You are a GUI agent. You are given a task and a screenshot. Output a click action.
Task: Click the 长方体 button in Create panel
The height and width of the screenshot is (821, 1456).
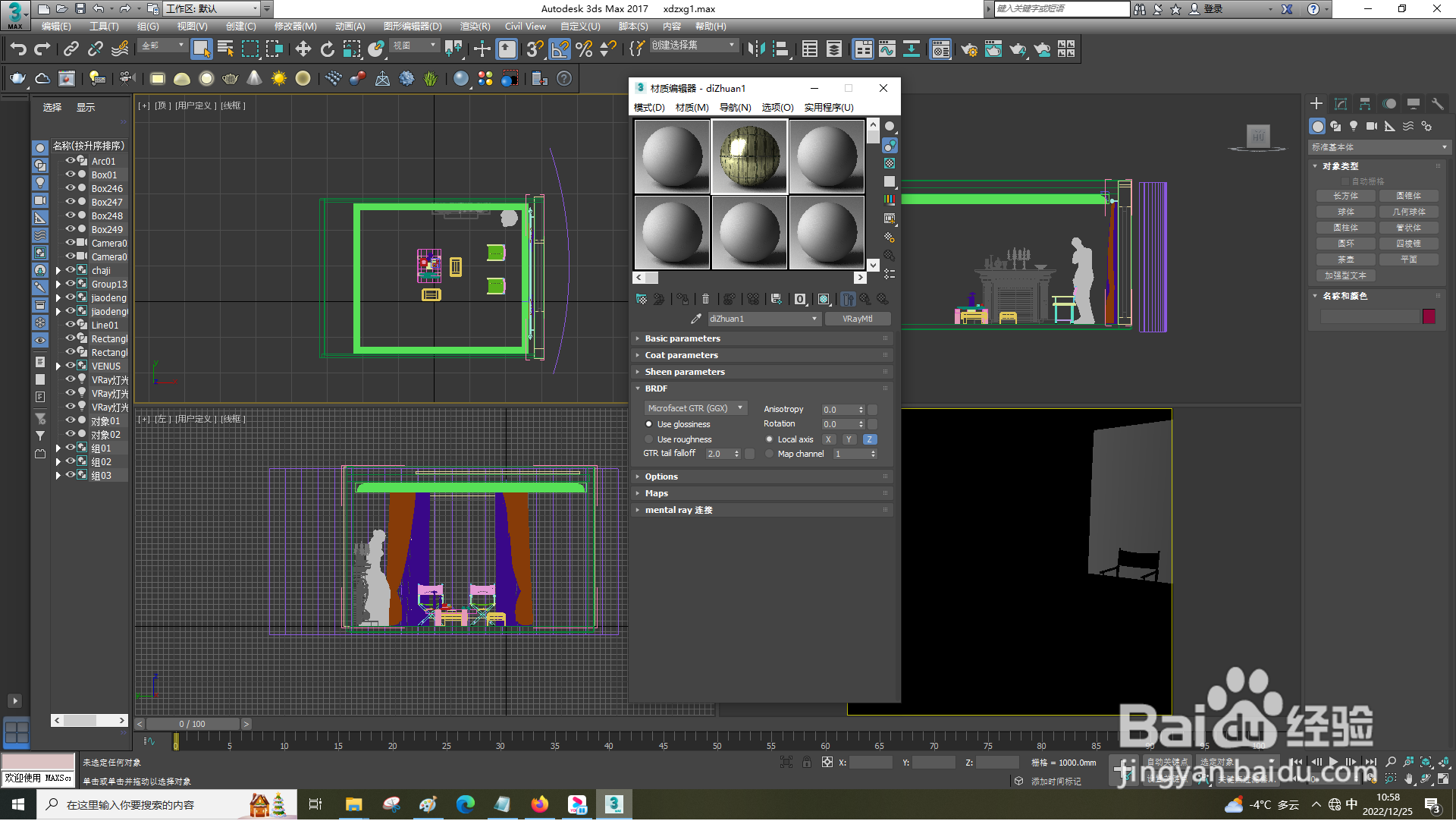1345,195
